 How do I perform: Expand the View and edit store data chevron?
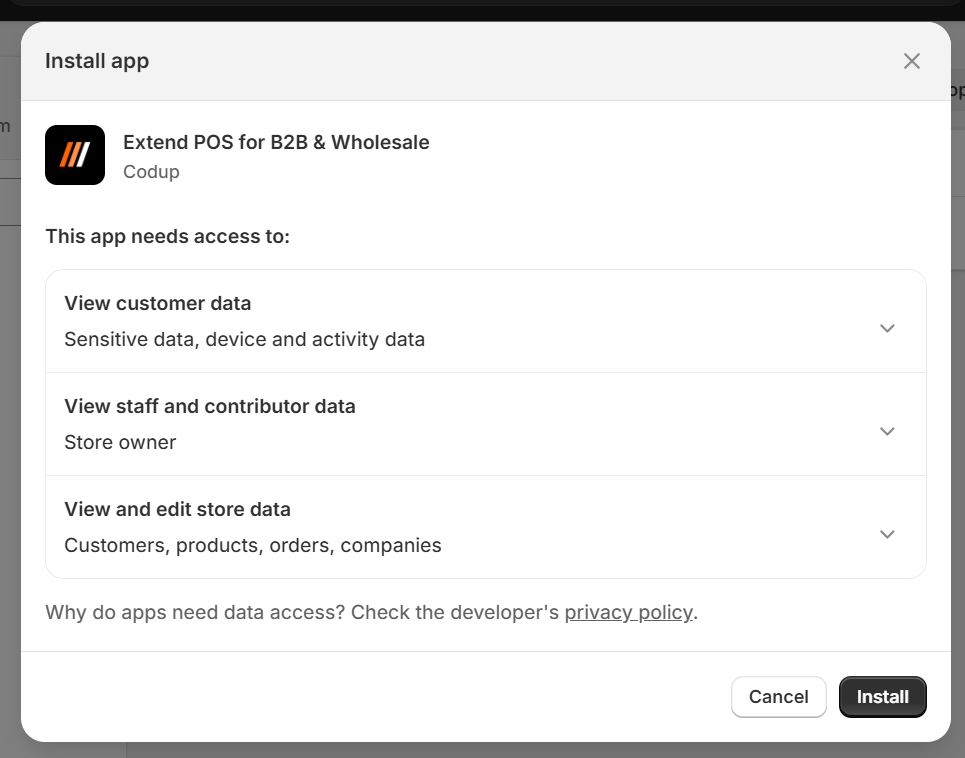(x=887, y=534)
